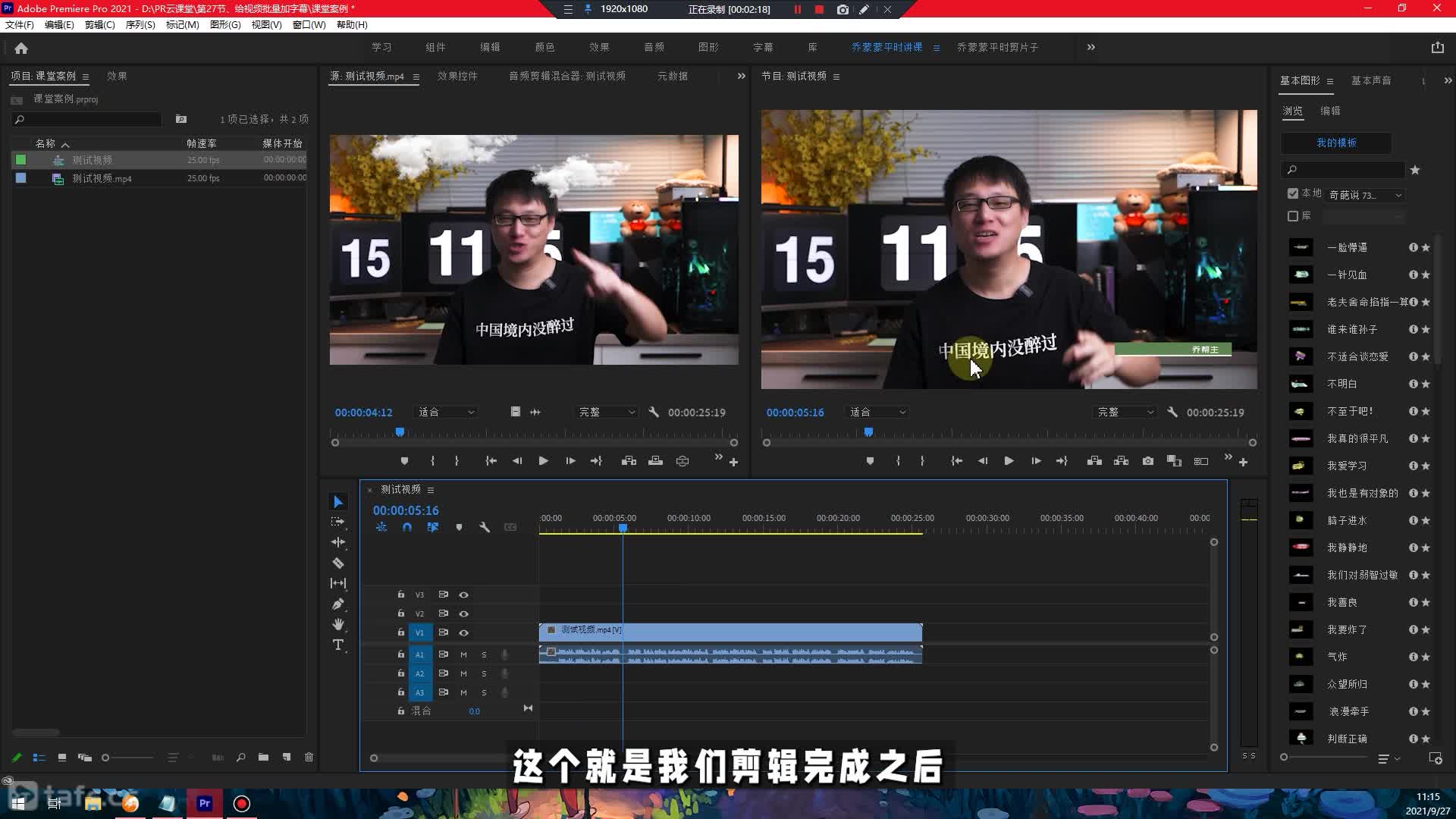Screen dimensions: 1456x819
Task: Open Quick Export share icon
Action: pos(1437,47)
